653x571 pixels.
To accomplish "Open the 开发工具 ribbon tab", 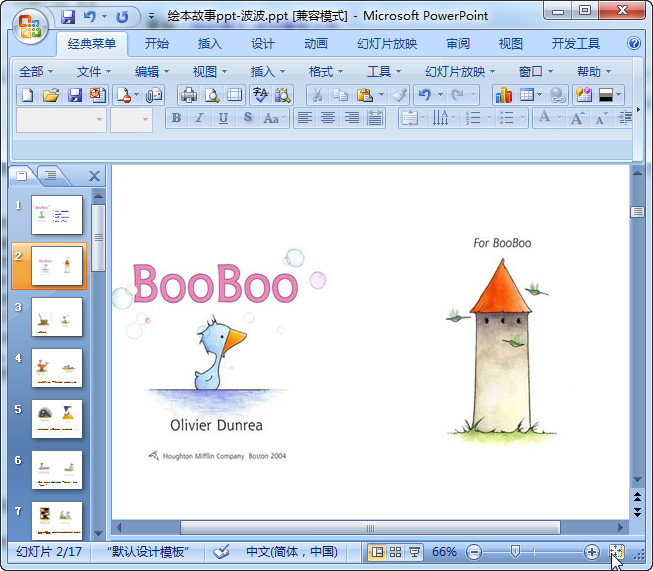I will [576, 43].
